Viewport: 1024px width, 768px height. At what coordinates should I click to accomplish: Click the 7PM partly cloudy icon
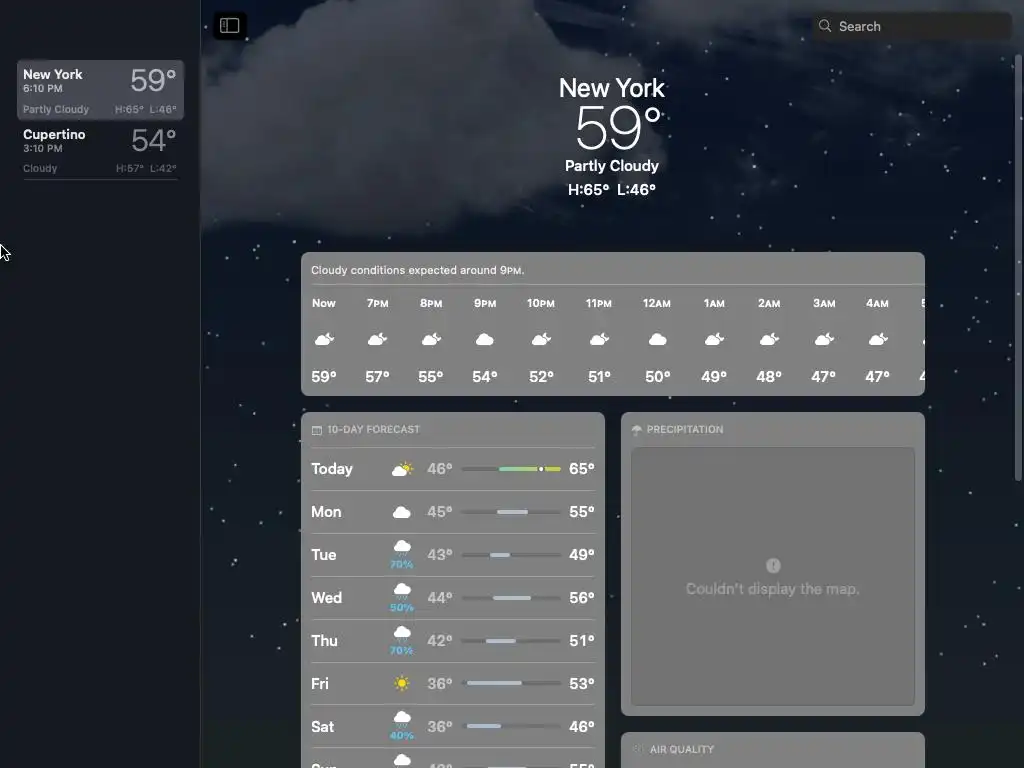[x=377, y=339]
